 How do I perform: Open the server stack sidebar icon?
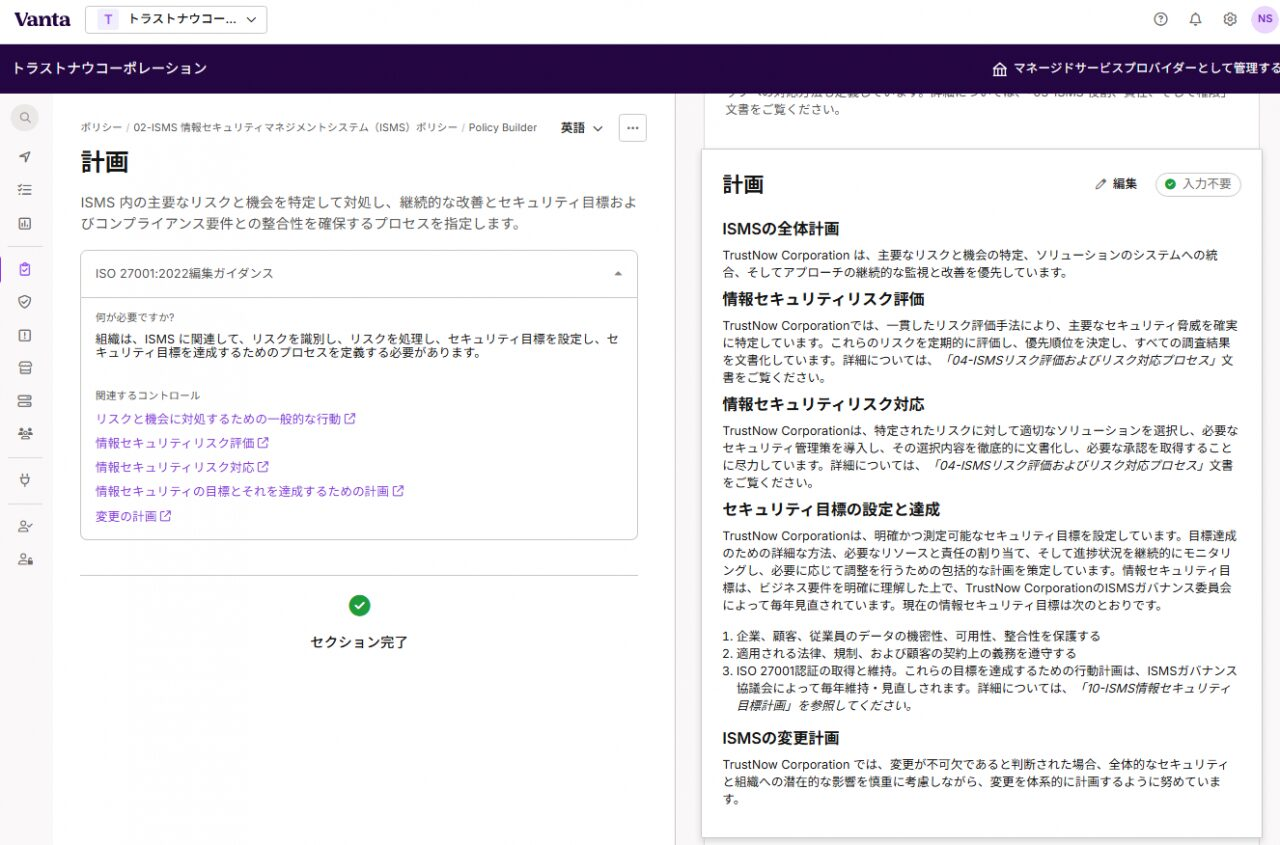25,401
